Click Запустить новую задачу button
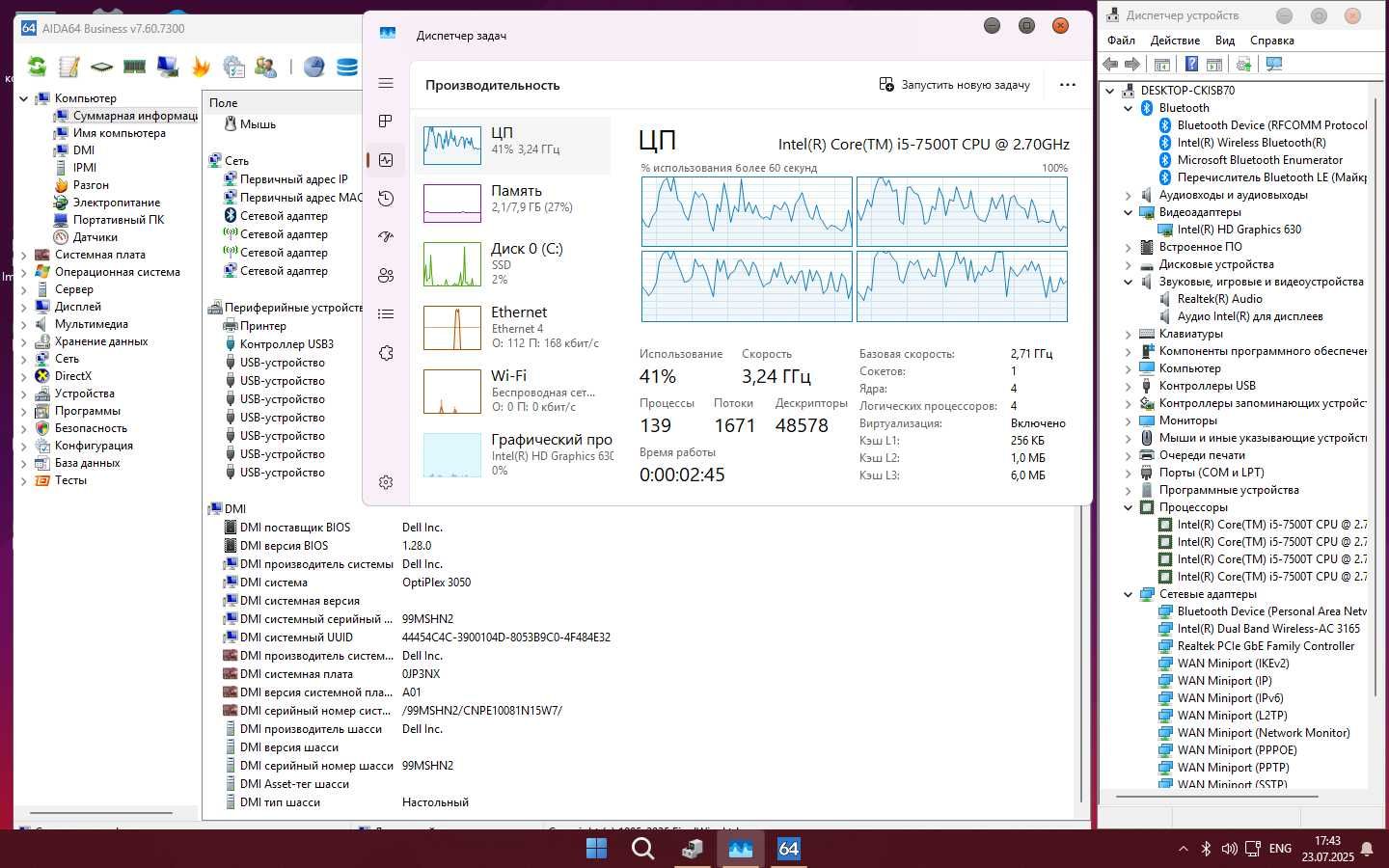This screenshot has height=868, width=1389. pyautogui.click(x=954, y=85)
